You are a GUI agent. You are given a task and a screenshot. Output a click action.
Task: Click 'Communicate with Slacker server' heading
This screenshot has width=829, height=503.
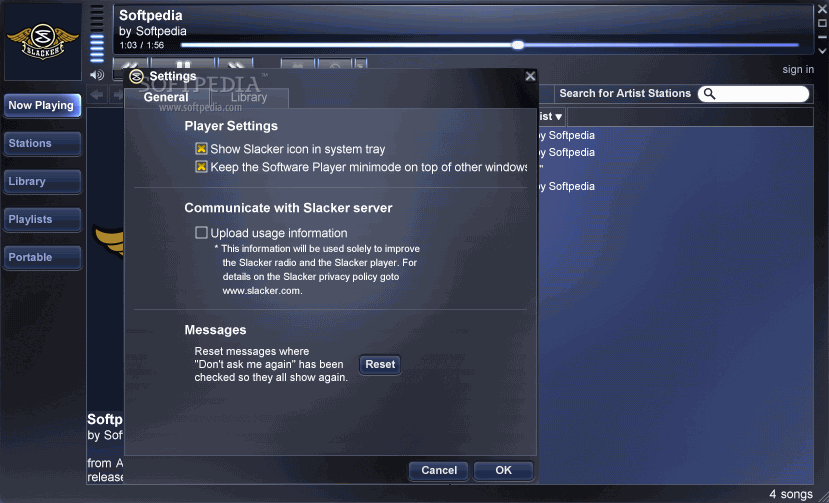click(288, 208)
